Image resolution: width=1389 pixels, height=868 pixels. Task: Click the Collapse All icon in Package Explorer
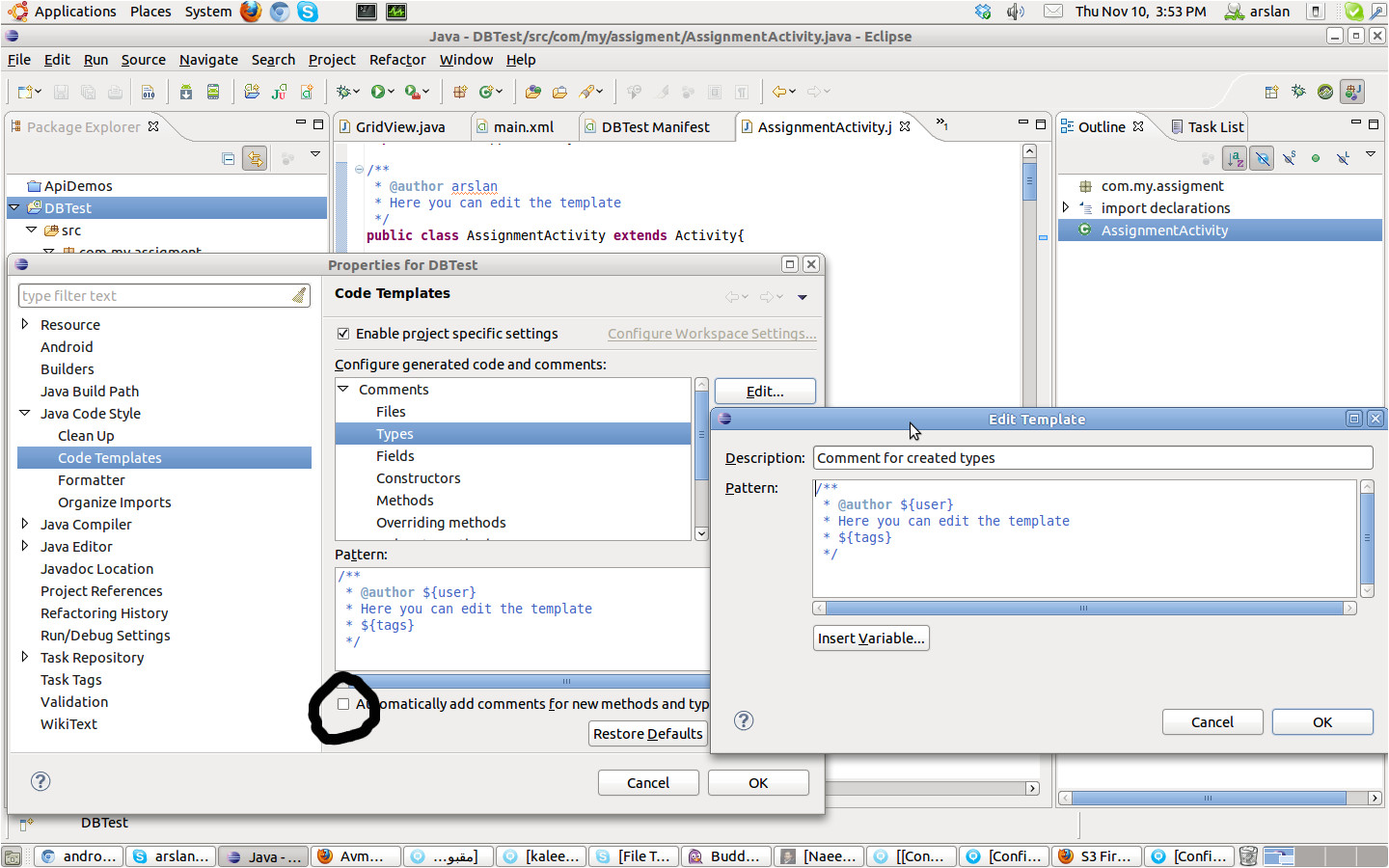pyautogui.click(x=229, y=158)
